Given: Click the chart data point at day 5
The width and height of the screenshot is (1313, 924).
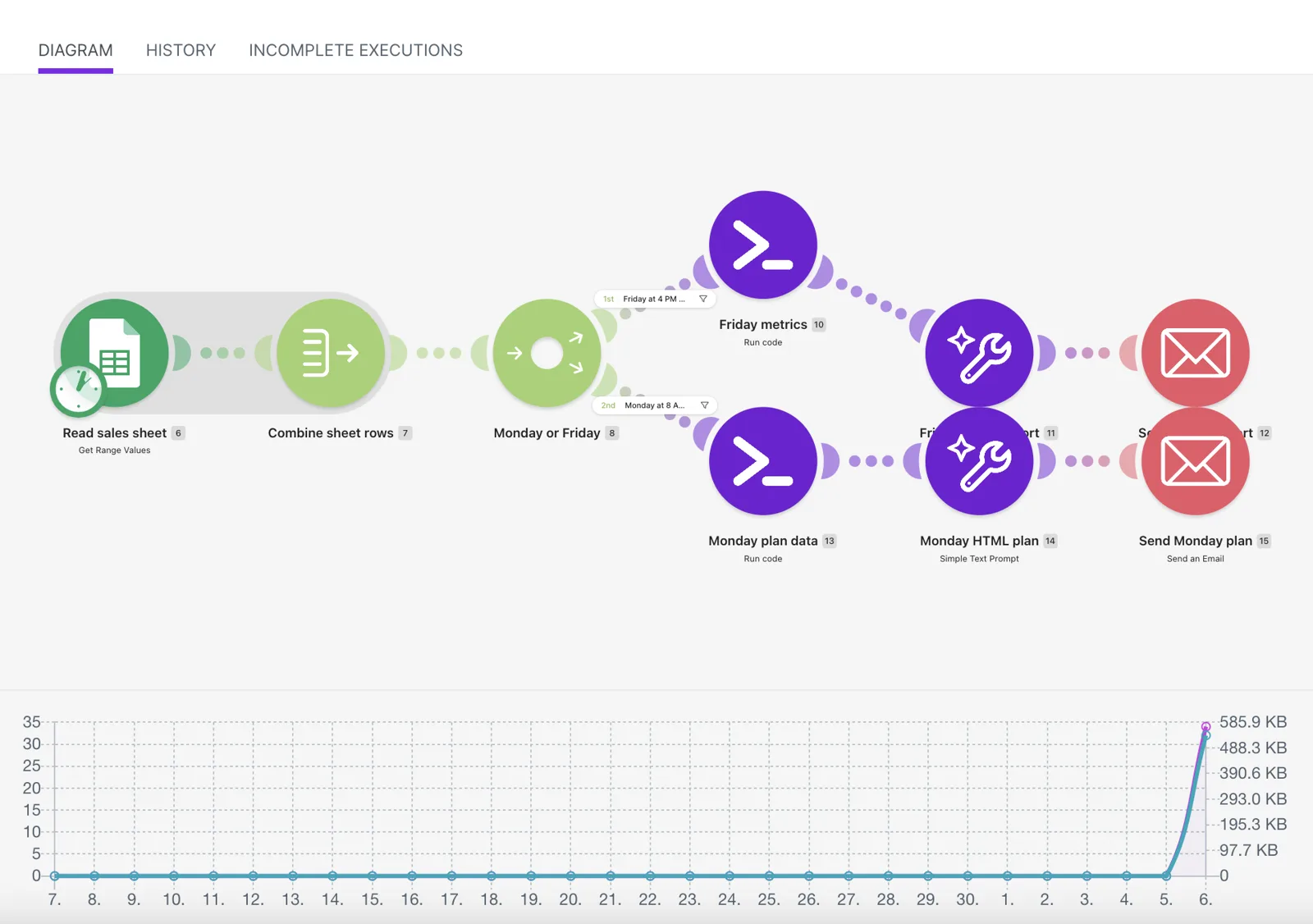Looking at the screenshot, I should 1165,876.
